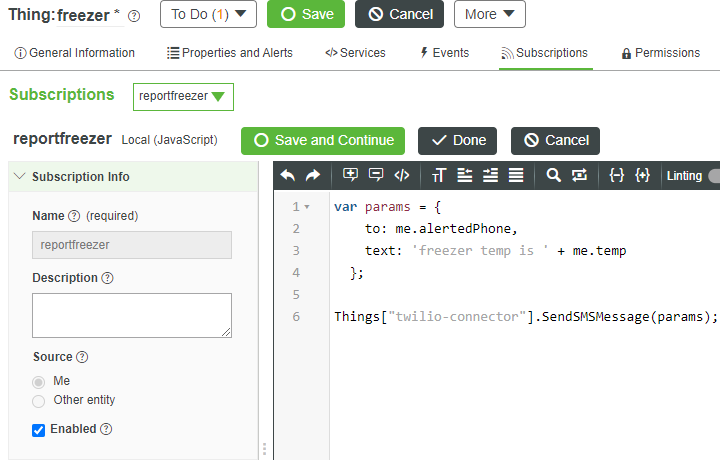720x460 pixels.
Task: Click the Save and Continue button
Action: tap(323, 141)
